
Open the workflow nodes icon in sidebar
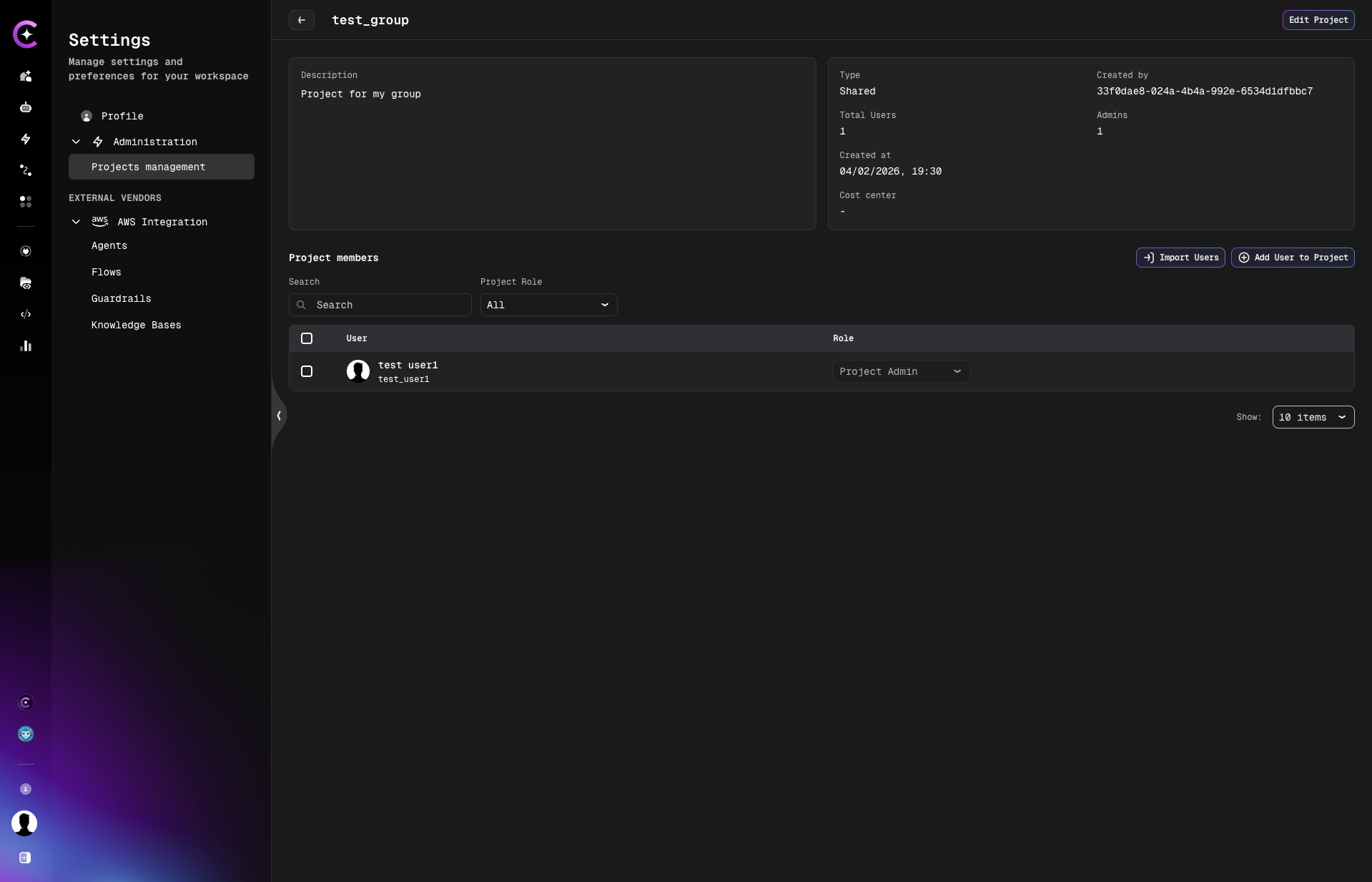pos(26,170)
